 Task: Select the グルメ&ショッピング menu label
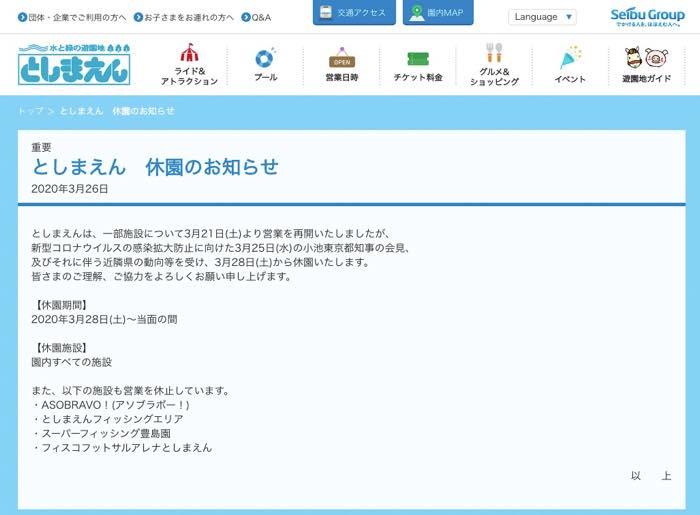494,77
